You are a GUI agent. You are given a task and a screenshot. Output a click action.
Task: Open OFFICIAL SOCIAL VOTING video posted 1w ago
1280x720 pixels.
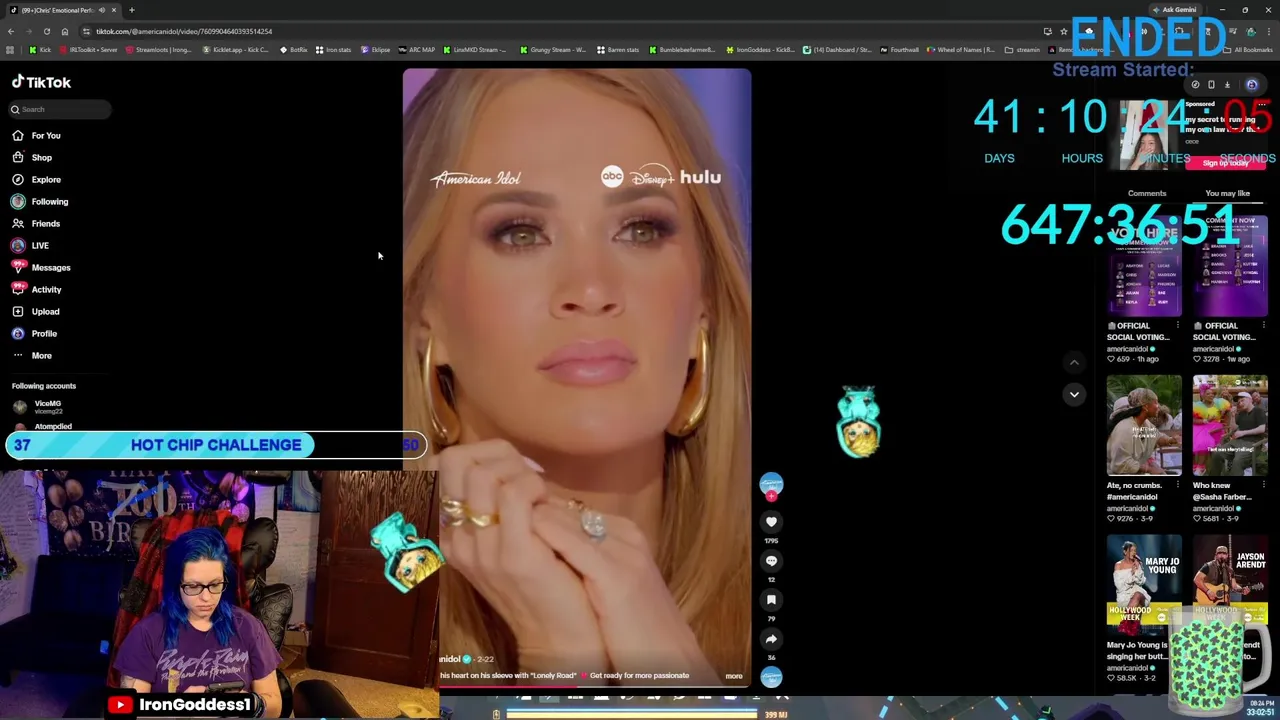[1230, 265]
